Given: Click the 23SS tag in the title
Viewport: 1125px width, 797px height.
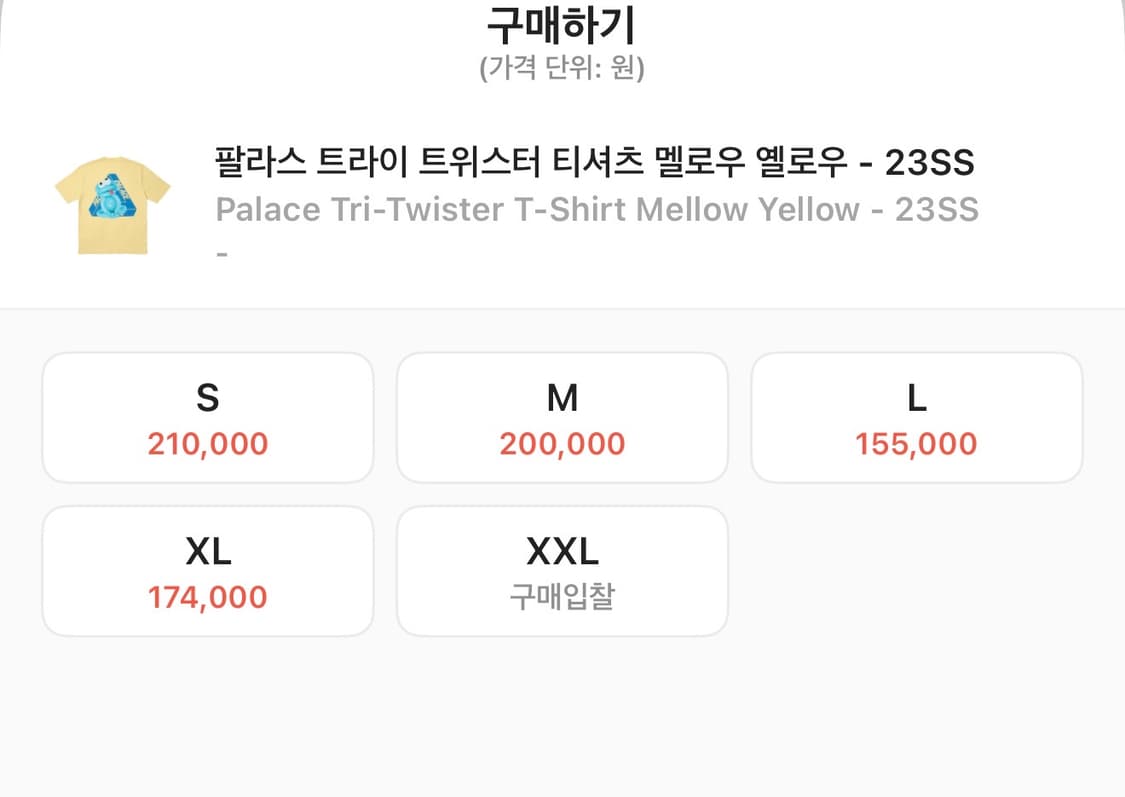Looking at the screenshot, I should 928,162.
